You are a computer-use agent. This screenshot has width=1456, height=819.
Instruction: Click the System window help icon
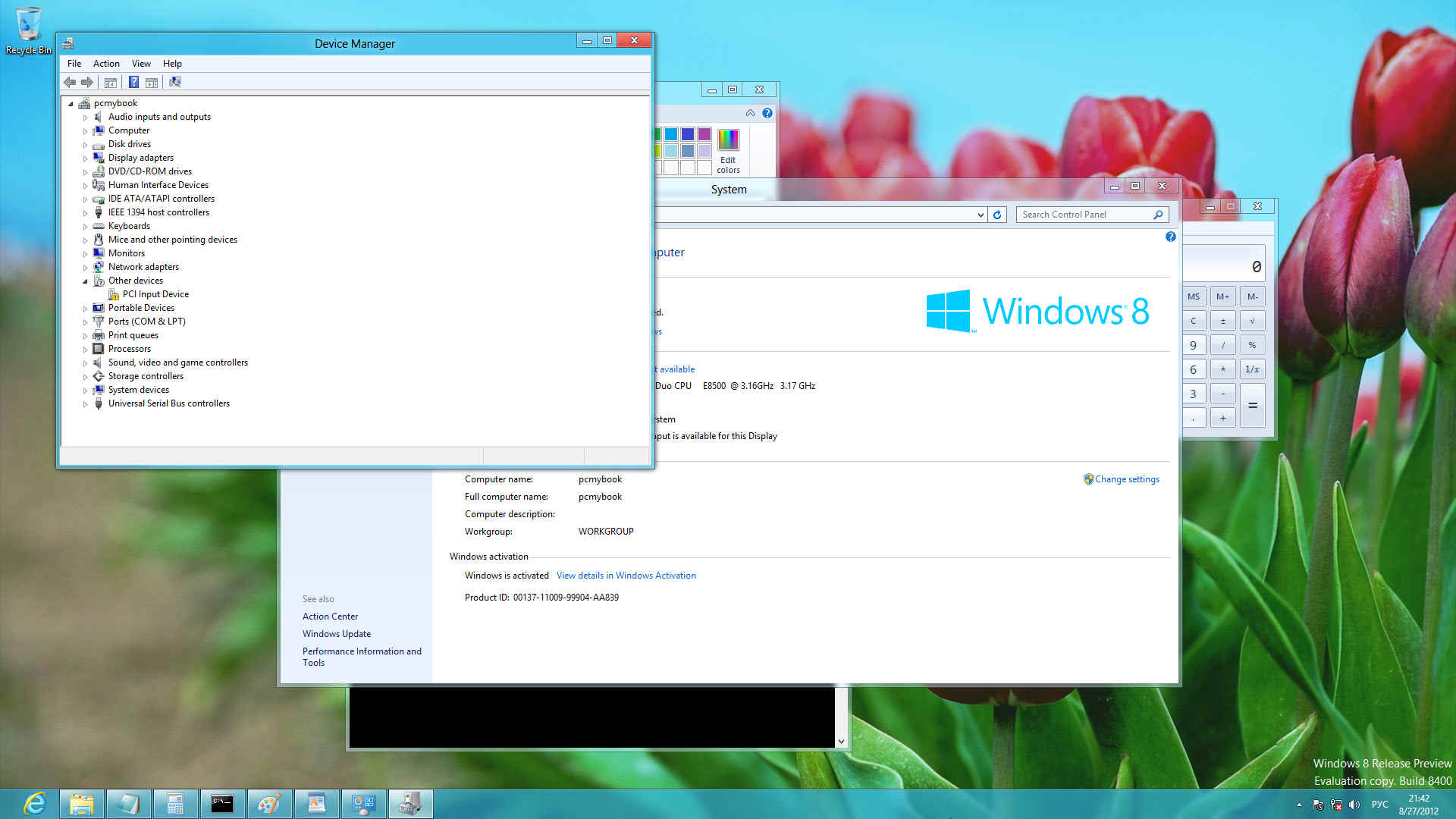[1170, 237]
